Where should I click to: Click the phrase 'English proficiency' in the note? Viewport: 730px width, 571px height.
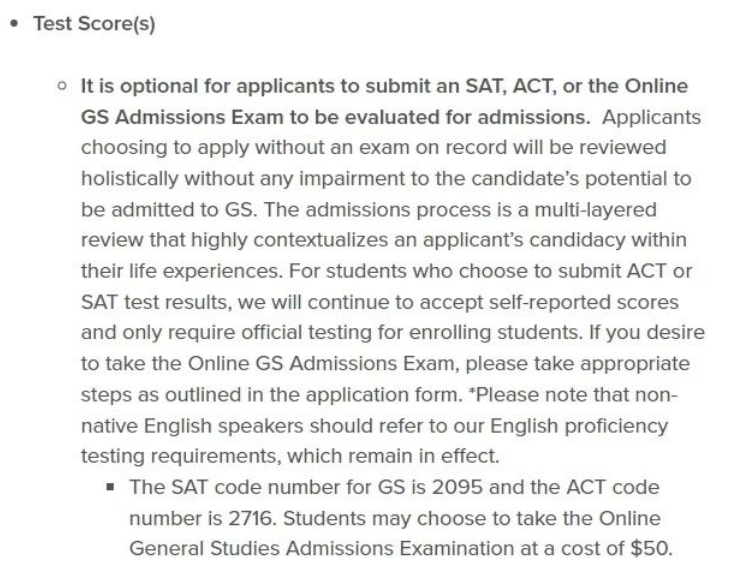click(579, 426)
